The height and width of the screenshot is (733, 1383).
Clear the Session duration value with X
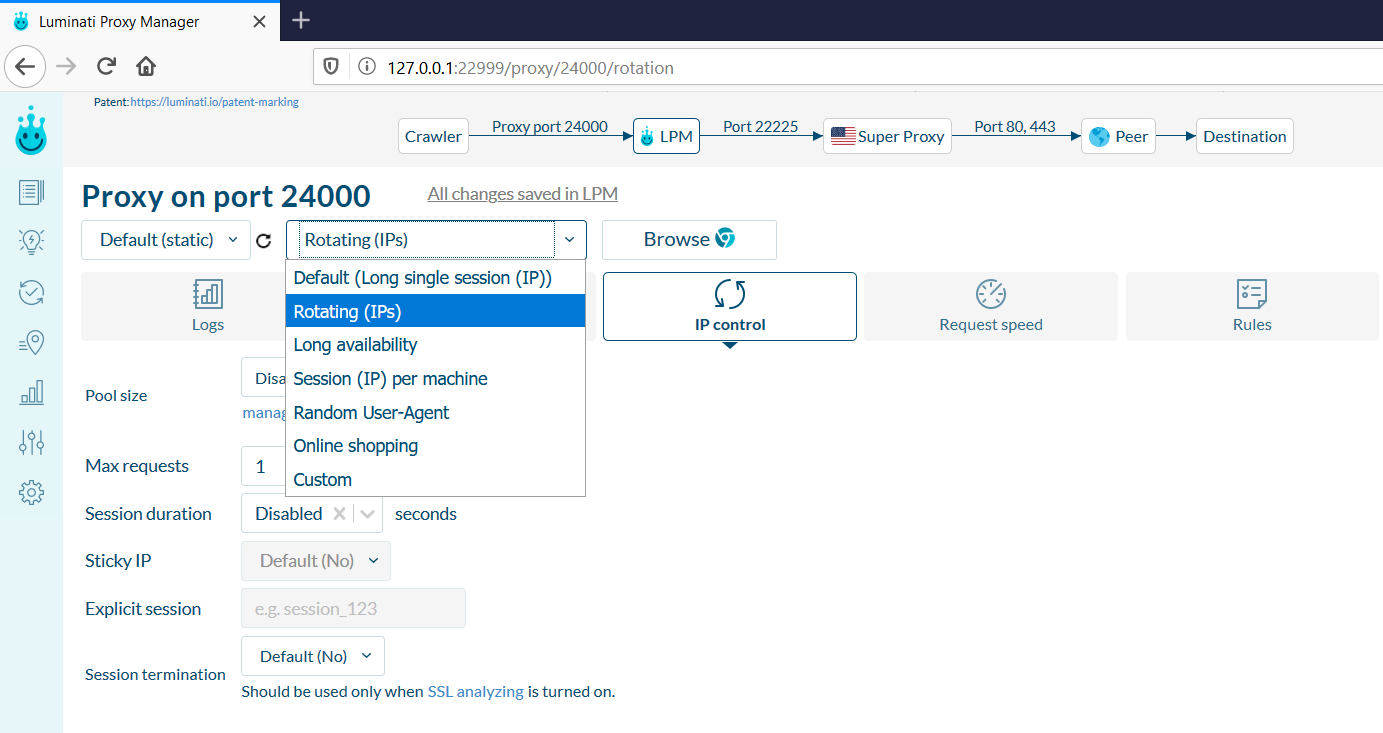pyautogui.click(x=339, y=513)
